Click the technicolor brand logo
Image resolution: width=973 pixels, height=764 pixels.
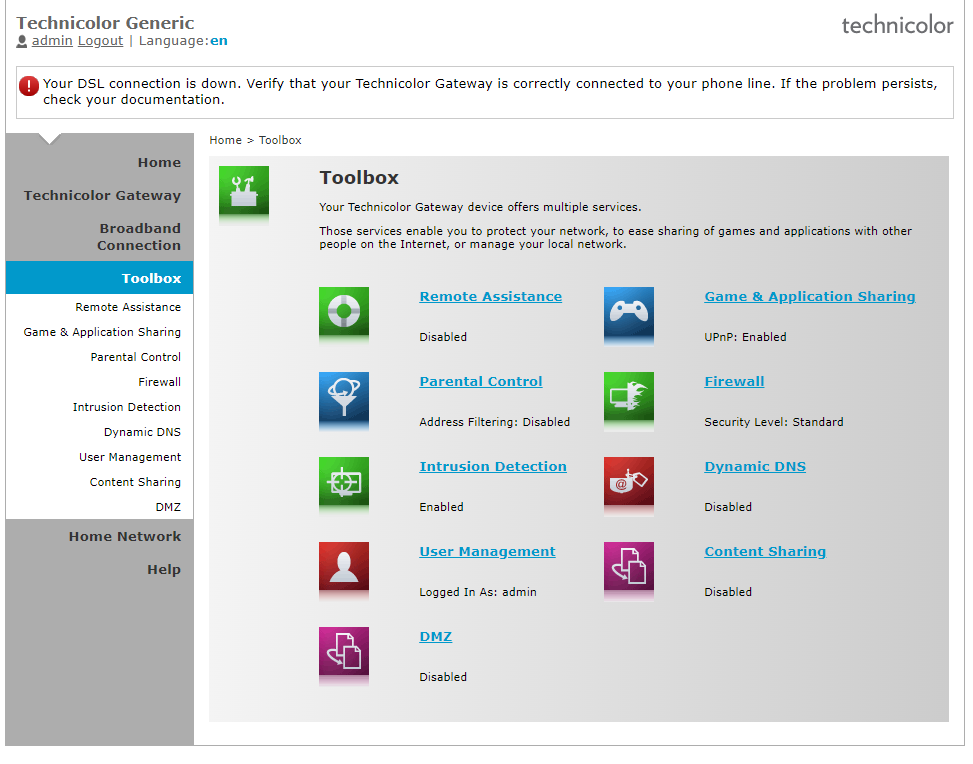897,25
